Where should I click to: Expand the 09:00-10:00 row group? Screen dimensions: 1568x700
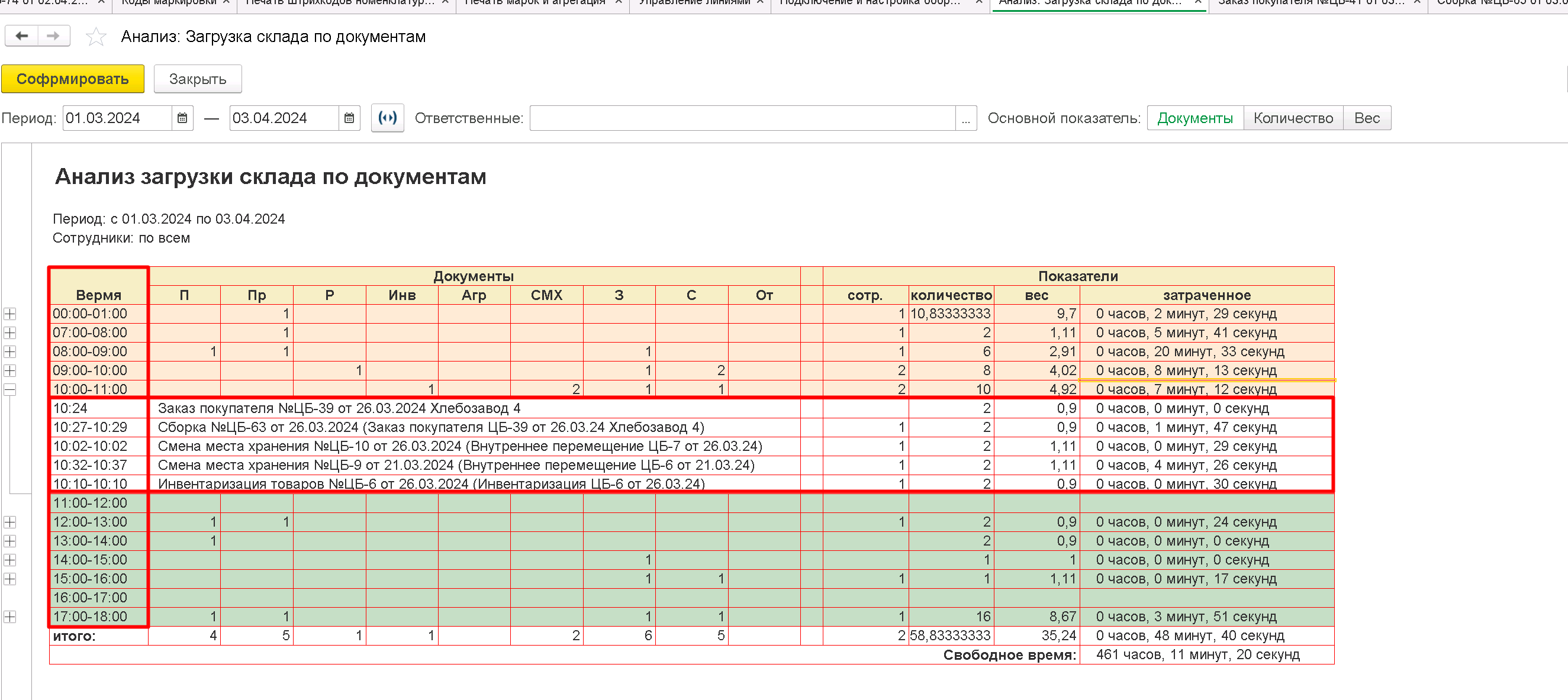pos(9,370)
